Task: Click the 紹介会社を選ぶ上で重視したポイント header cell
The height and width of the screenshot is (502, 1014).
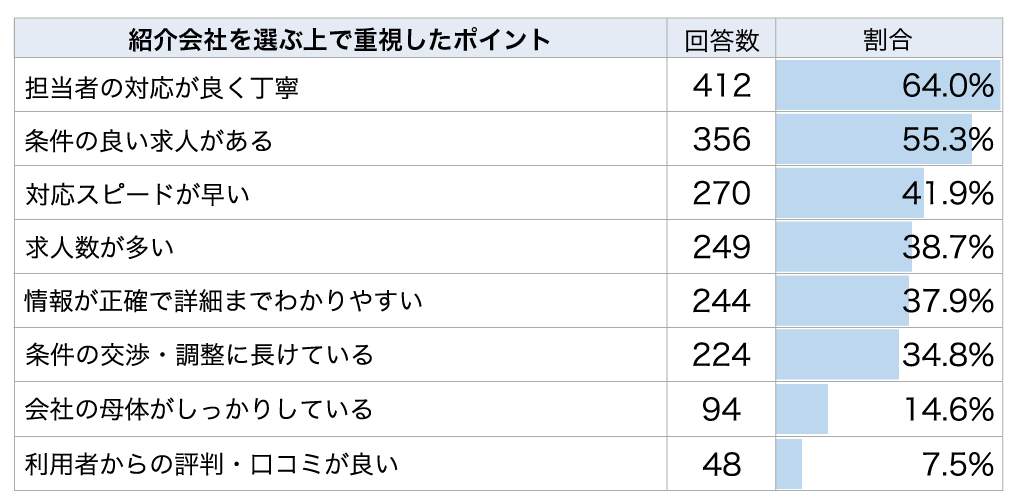Action: pos(341,38)
